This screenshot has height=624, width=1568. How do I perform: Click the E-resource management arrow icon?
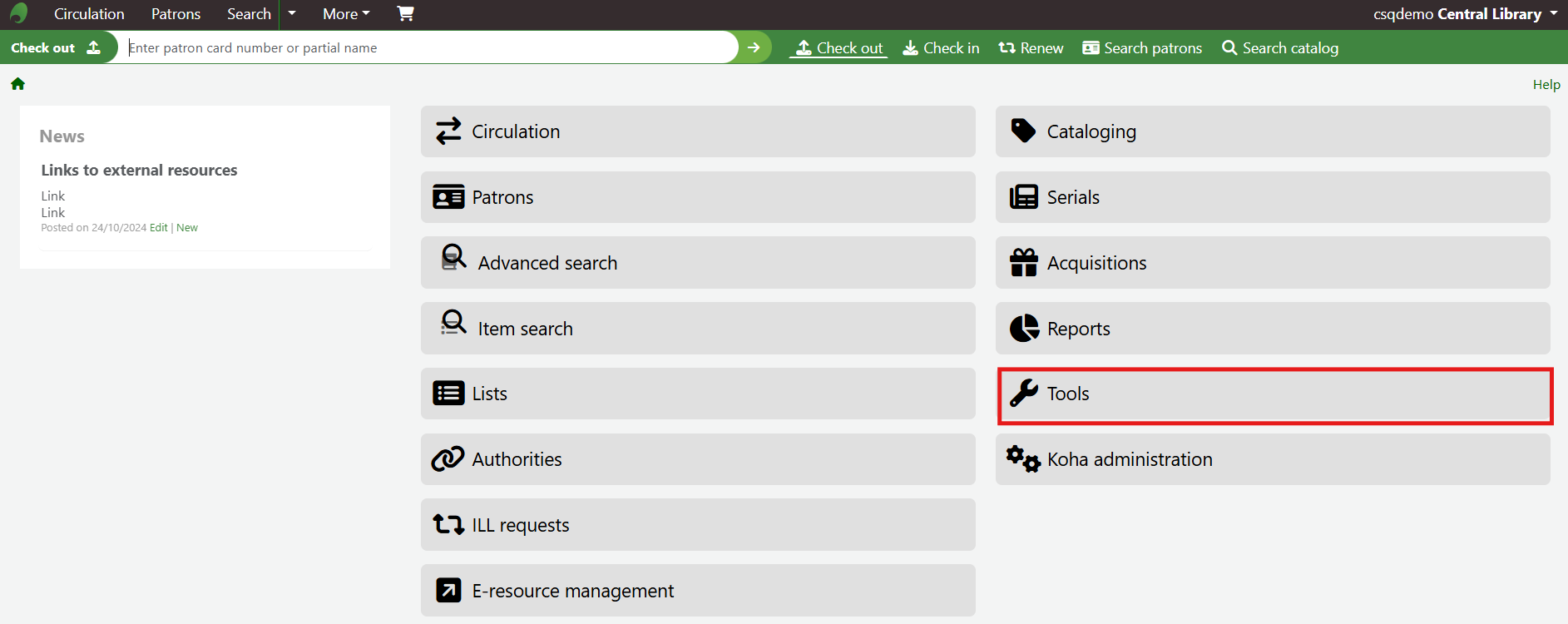pyautogui.click(x=448, y=590)
